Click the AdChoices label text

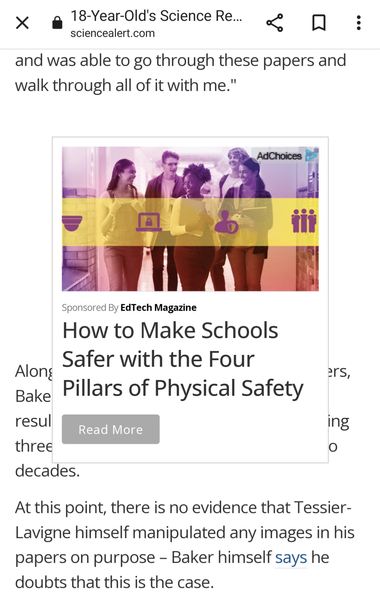point(279,156)
